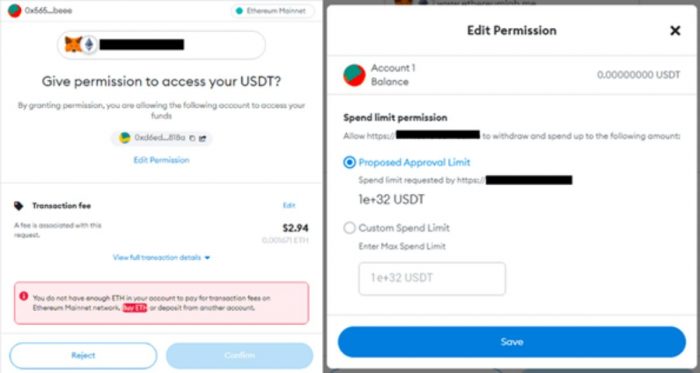Image resolution: width=700 pixels, height=373 pixels.
Task: Click the Account 1 avatar in Edit Permission
Action: 354,75
